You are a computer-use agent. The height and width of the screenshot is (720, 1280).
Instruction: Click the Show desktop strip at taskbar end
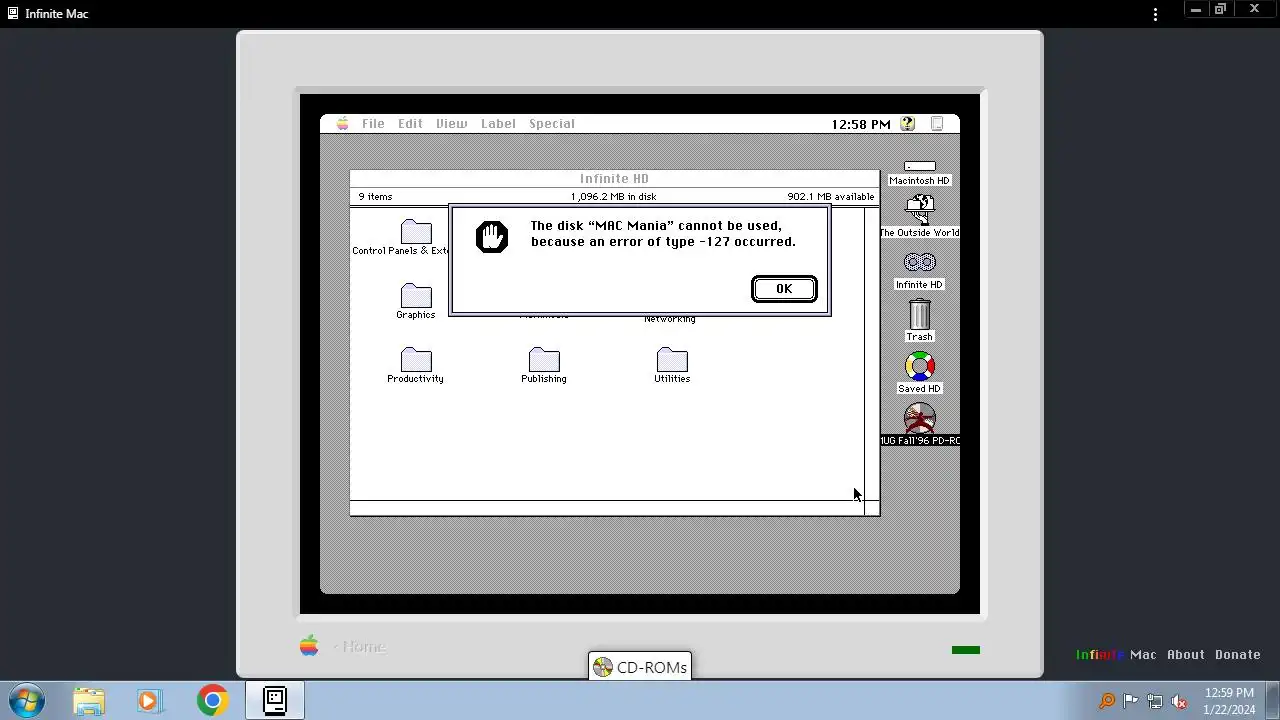(1273, 701)
